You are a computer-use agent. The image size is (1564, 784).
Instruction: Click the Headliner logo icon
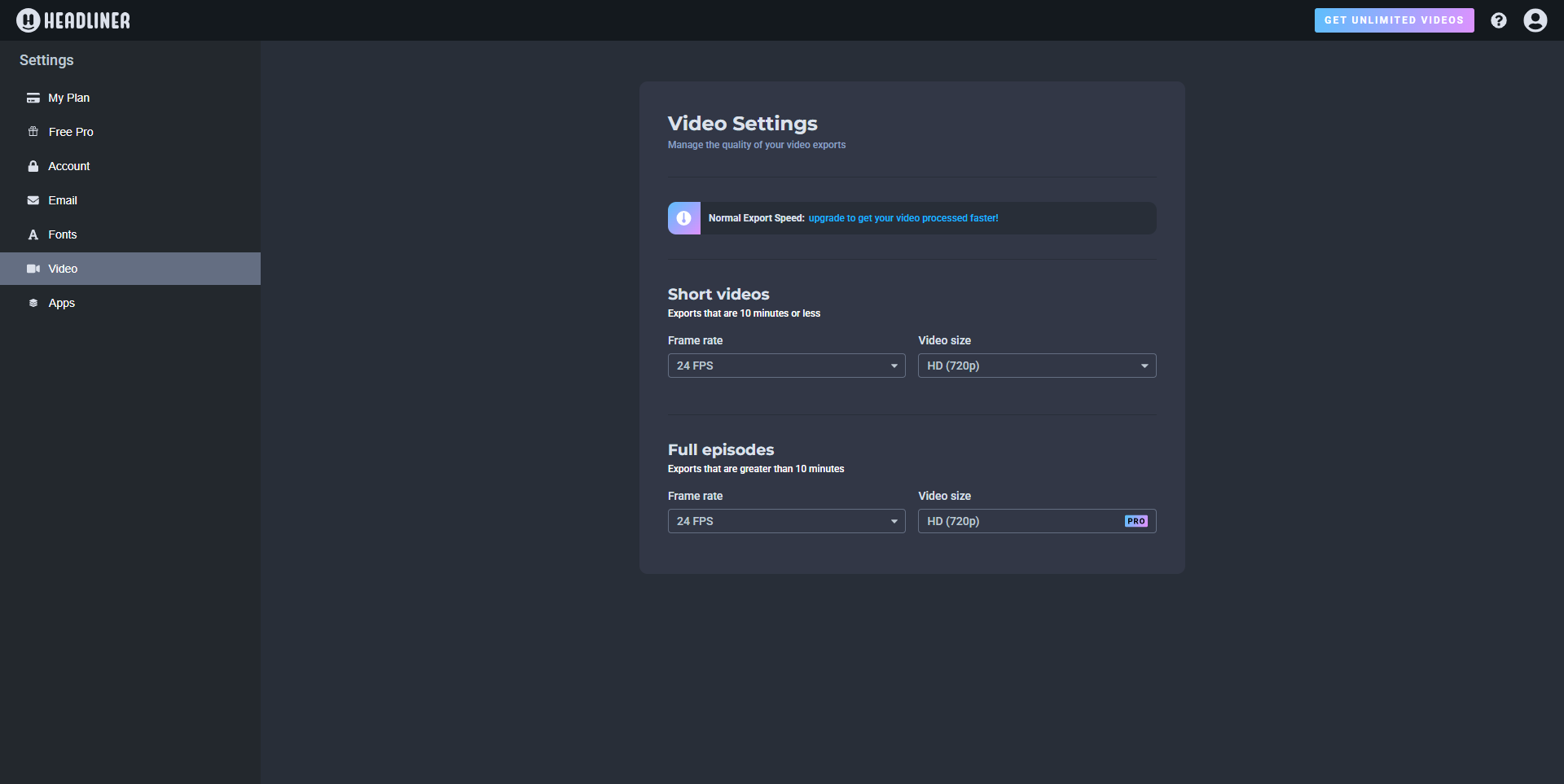[x=28, y=20]
